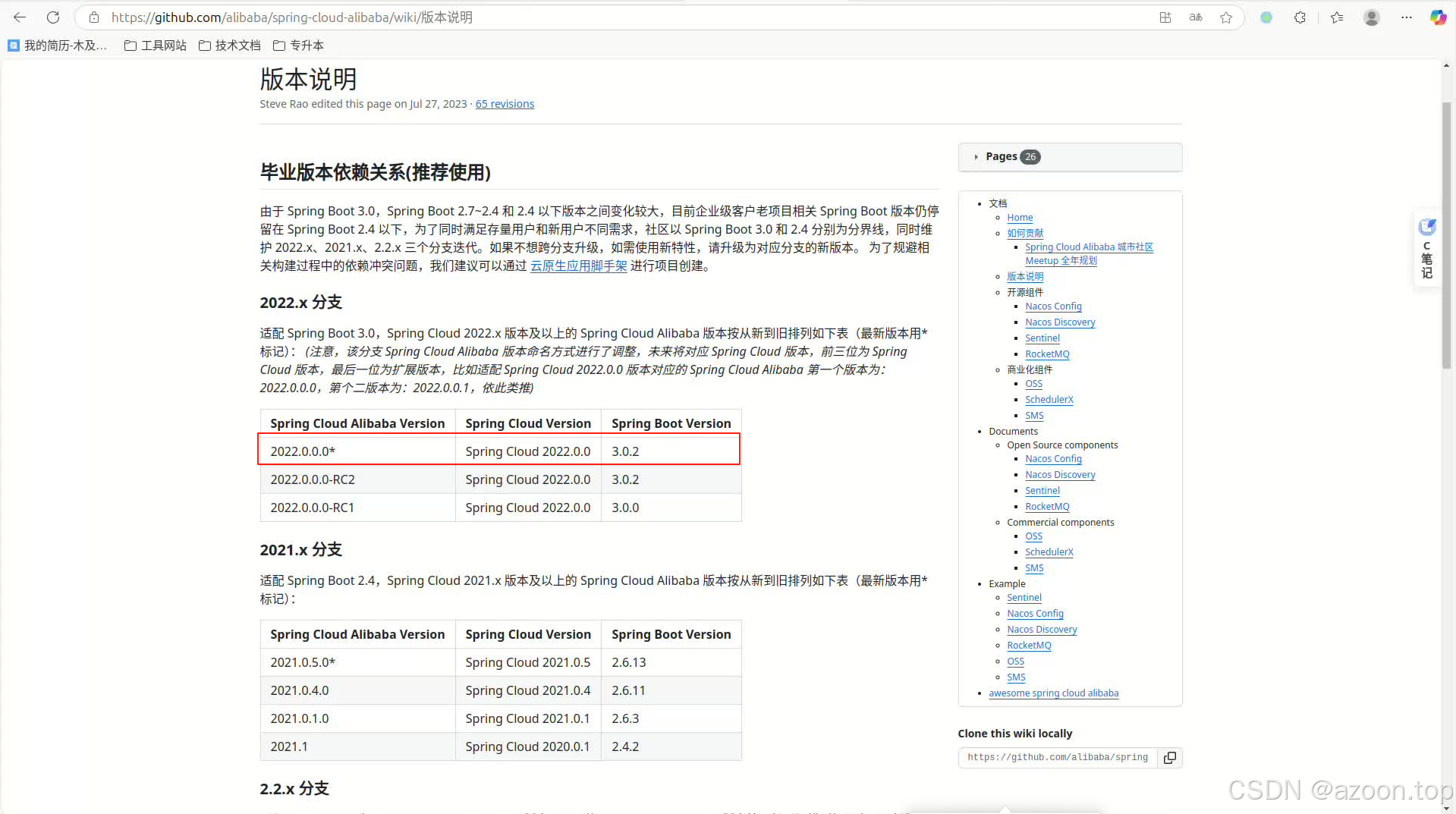This screenshot has width=1456, height=814.
Task: Copy the wiki clone URL
Action: [x=1170, y=757]
